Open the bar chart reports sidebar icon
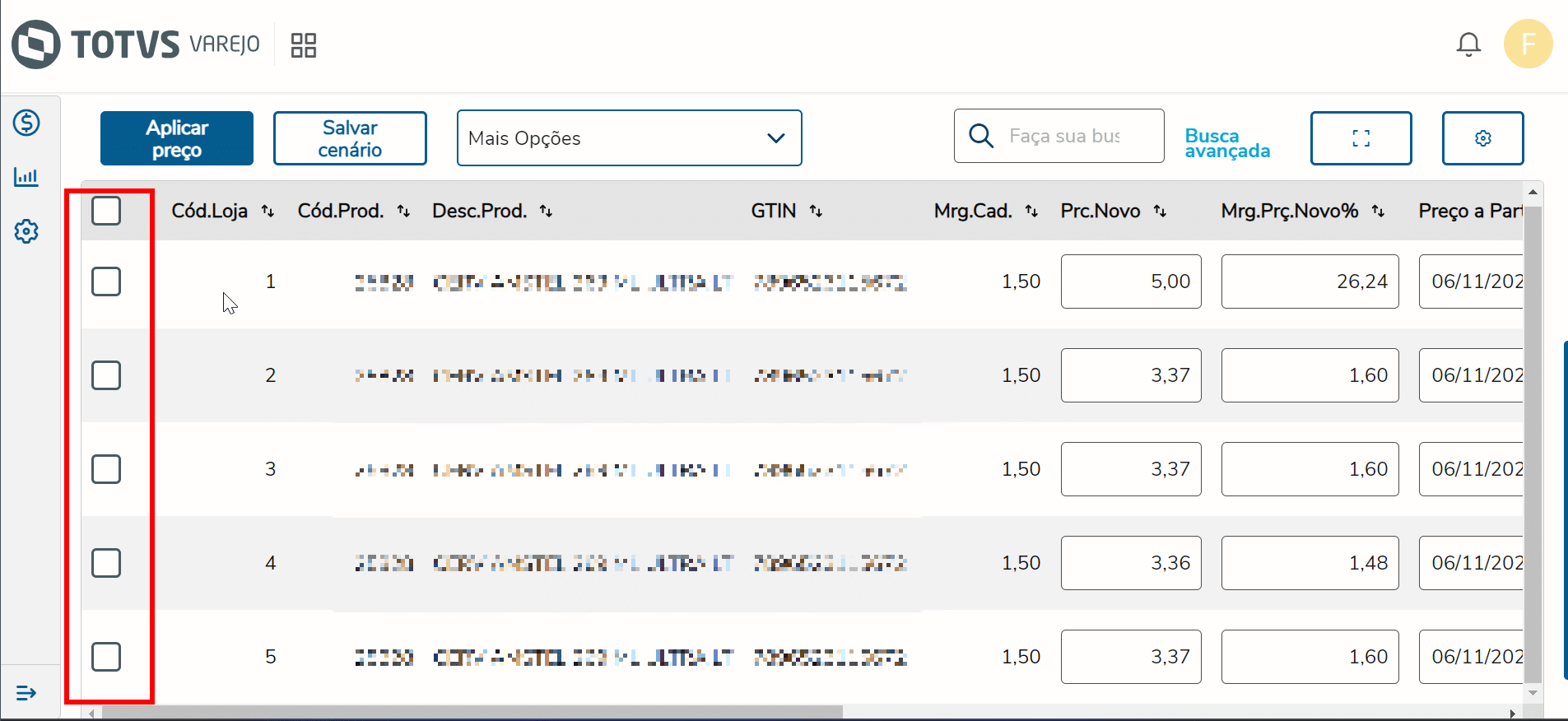The height and width of the screenshot is (721, 1568). click(x=26, y=177)
